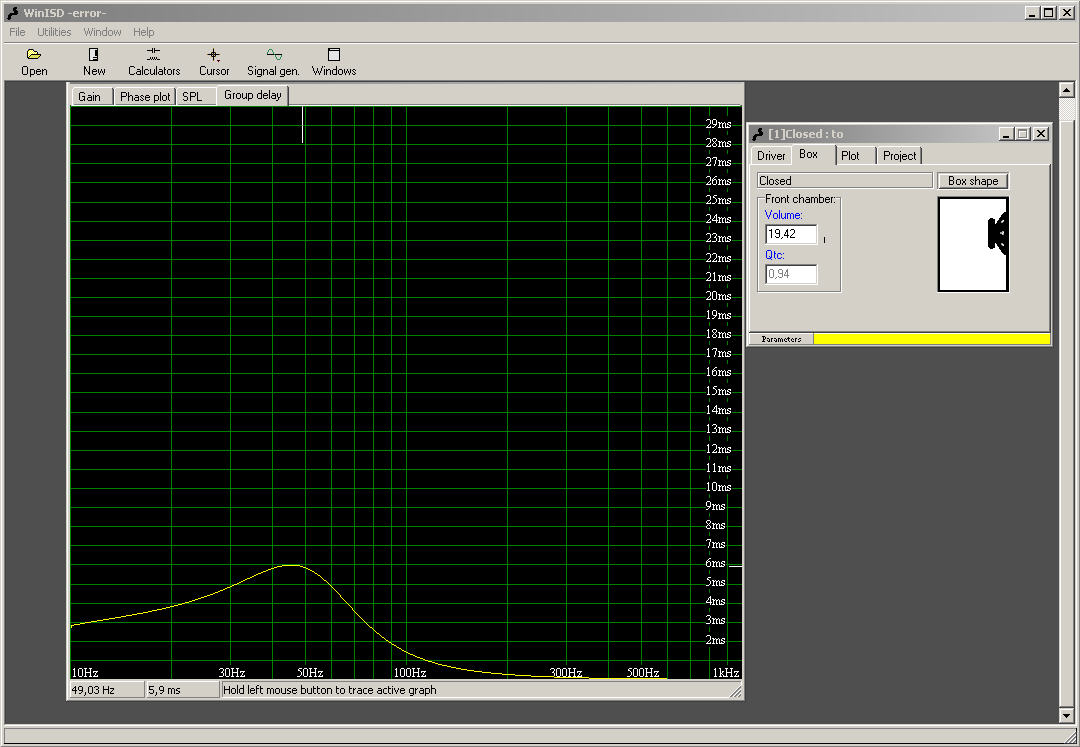Open the Utilities menu
This screenshot has width=1080, height=747.
[54, 32]
